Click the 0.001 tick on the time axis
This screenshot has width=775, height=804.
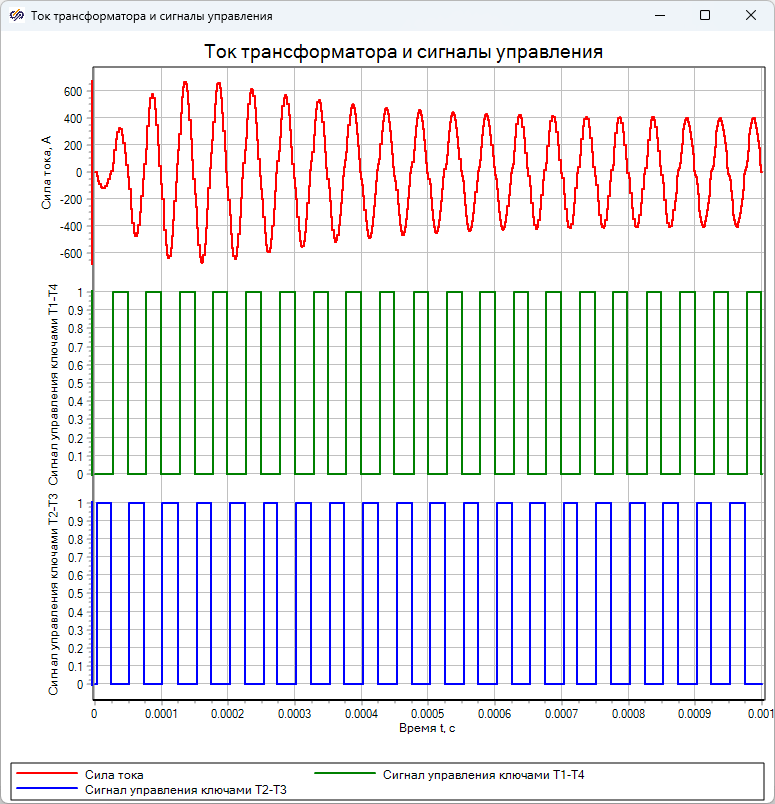pyautogui.click(x=760, y=714)
